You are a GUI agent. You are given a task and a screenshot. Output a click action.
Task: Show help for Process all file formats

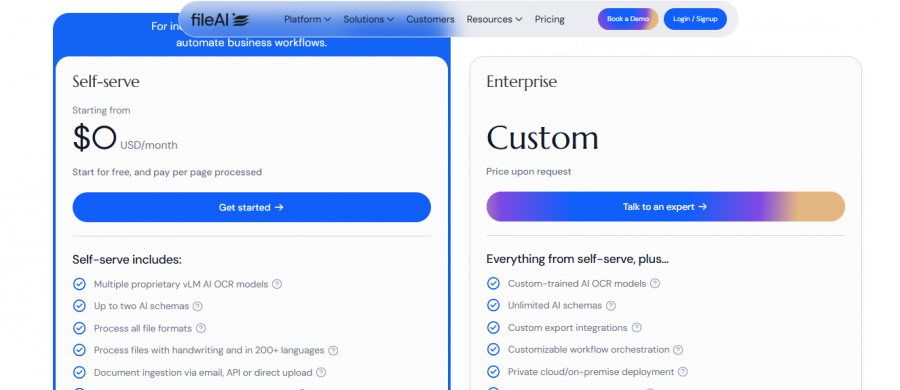click(201, 329)
